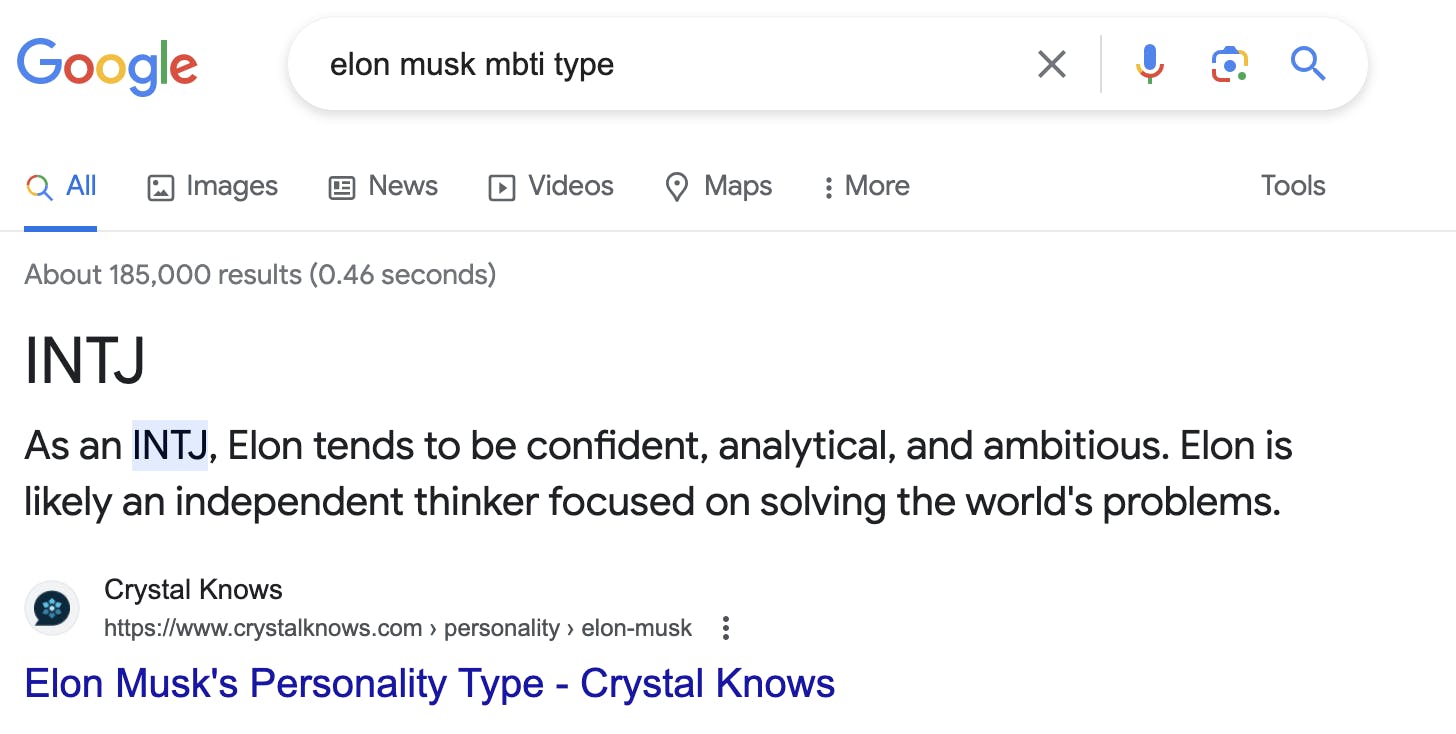Submit search with magnifying glass icon
This screenshot has width=1456, height=734.
[1307, 65]
